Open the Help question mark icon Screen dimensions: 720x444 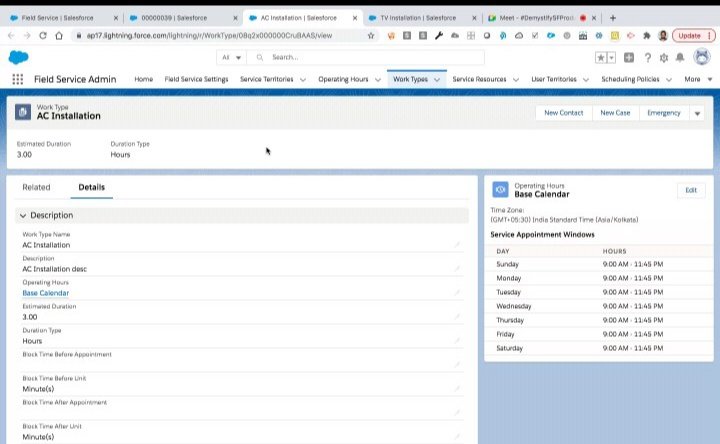coord(647,57)
